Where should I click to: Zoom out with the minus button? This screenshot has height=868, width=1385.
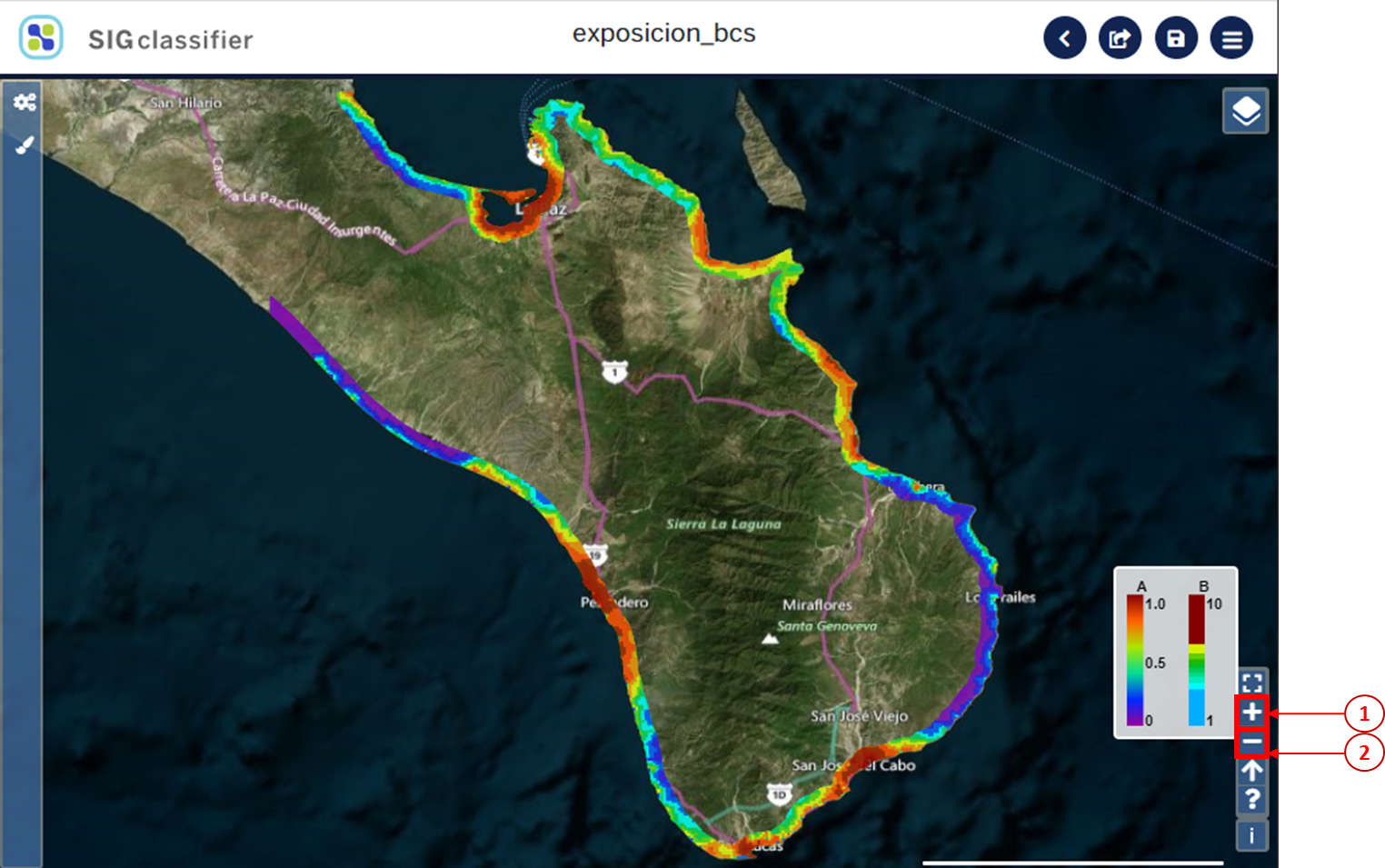tap(1251, 742)
